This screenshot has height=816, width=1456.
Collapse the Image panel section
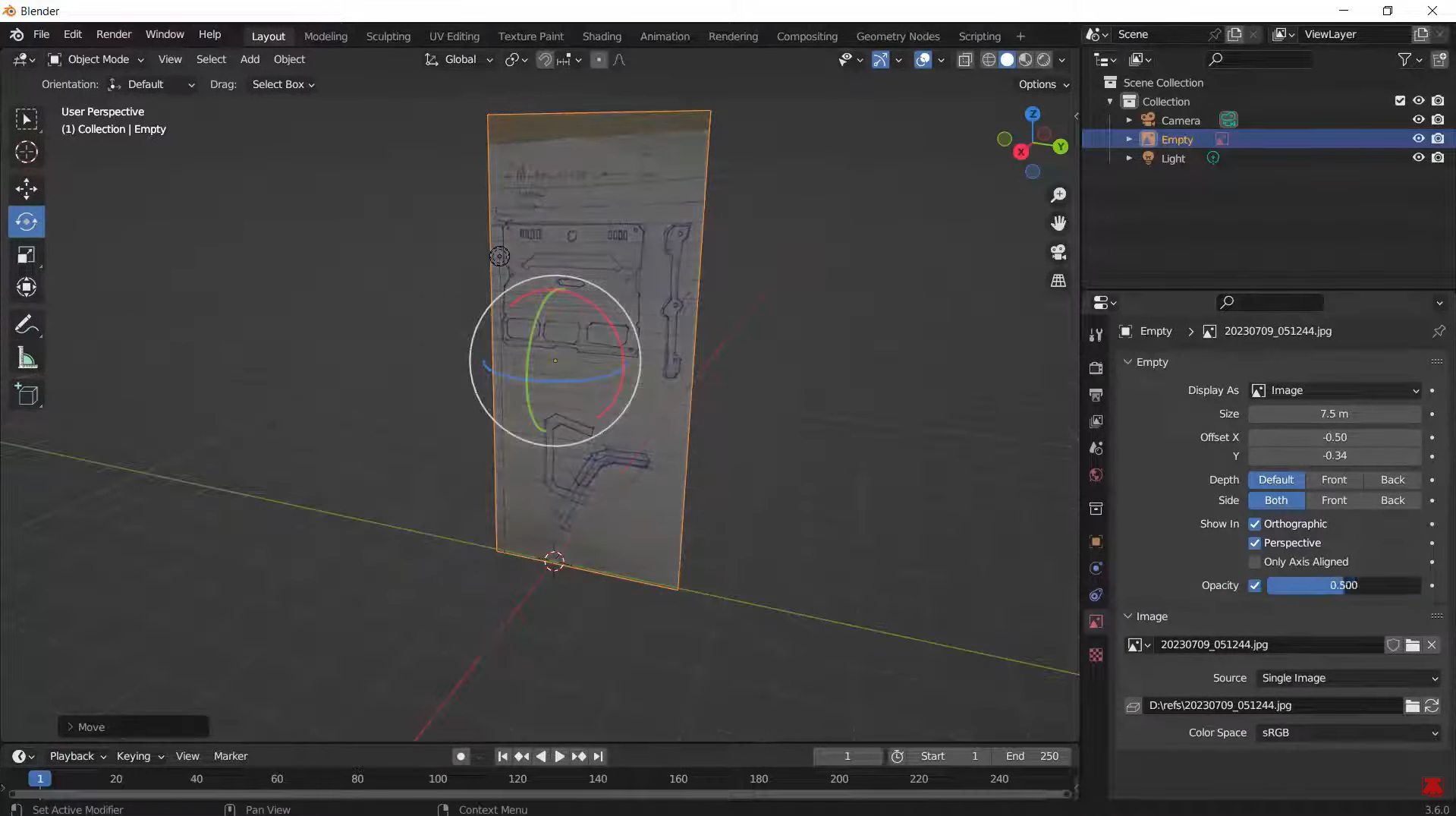pyautogui.click(x=1127, y=616)
